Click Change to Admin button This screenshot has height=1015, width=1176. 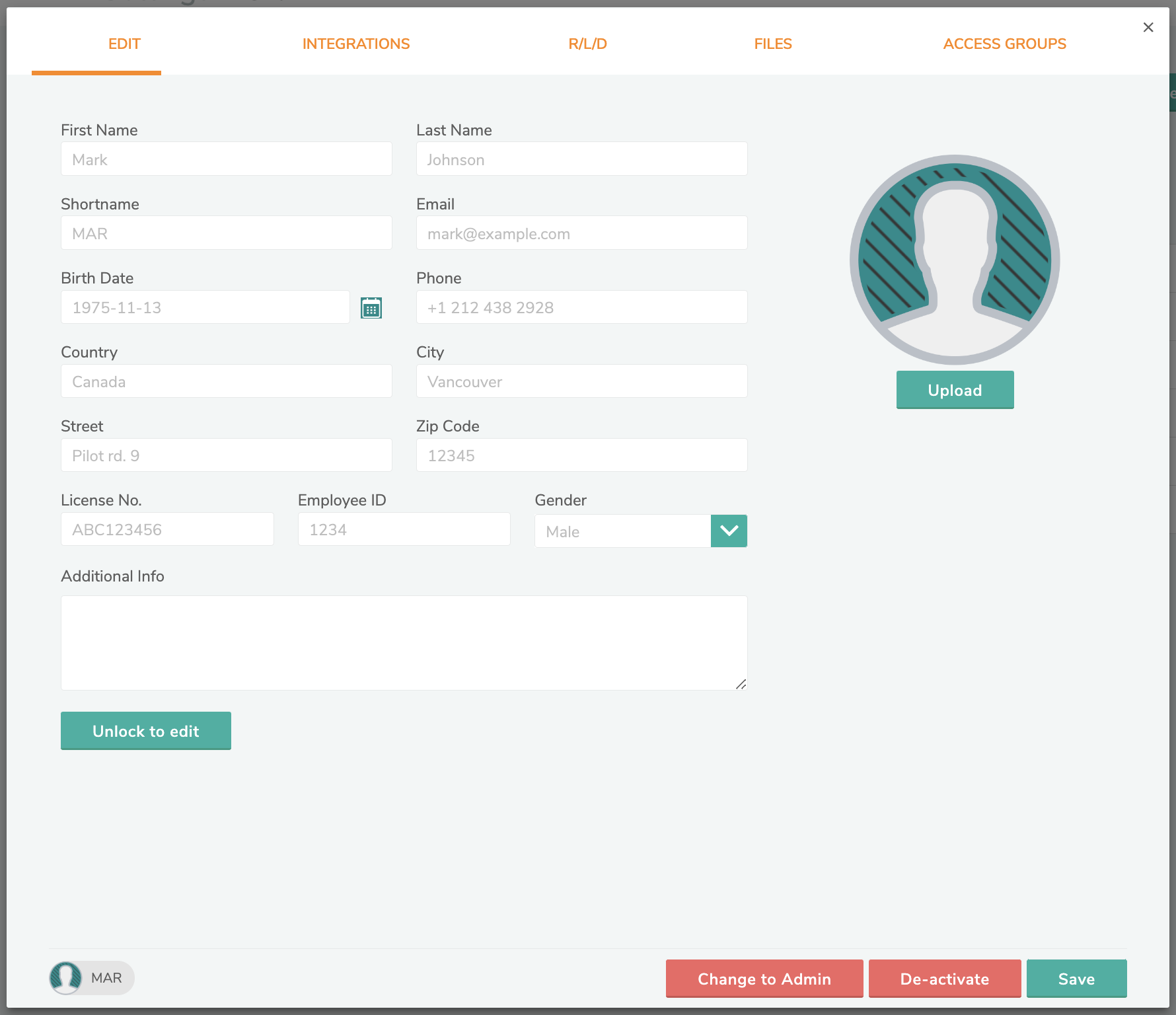[x=764, y=979]
